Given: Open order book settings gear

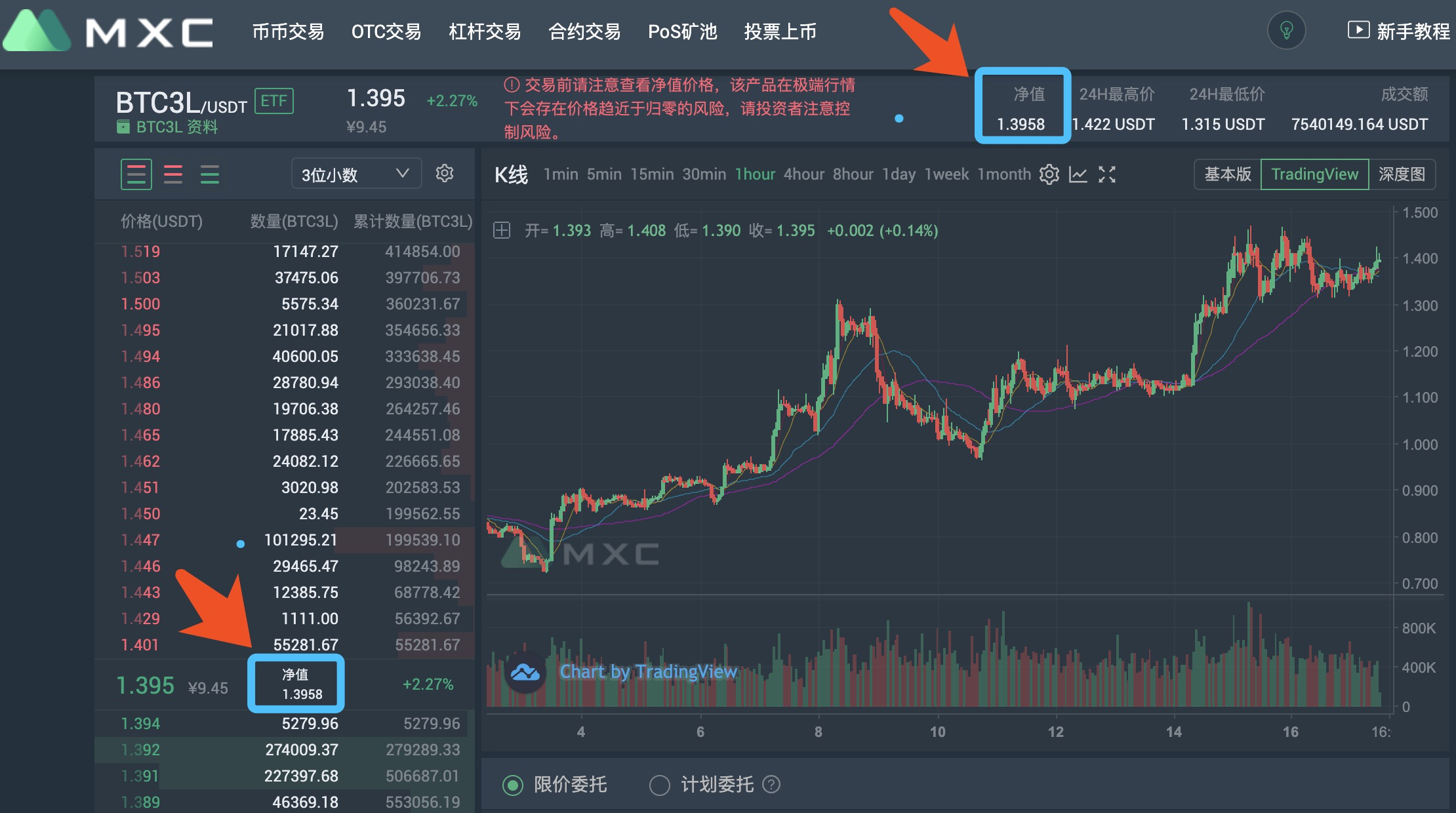Looking at the screenshot, I should (445, 173).
